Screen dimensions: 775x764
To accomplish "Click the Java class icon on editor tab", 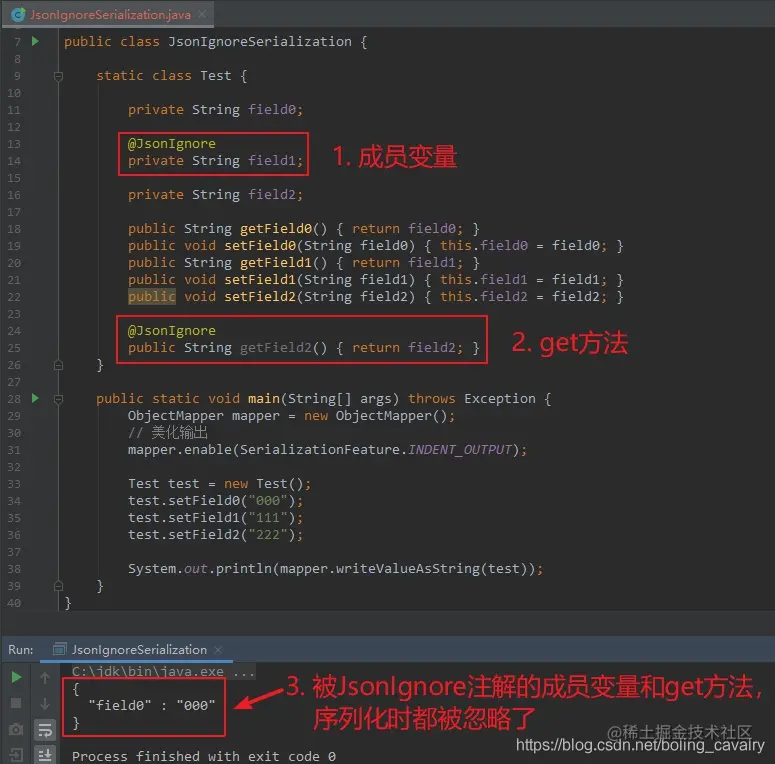I will click(x=18, y=15).
